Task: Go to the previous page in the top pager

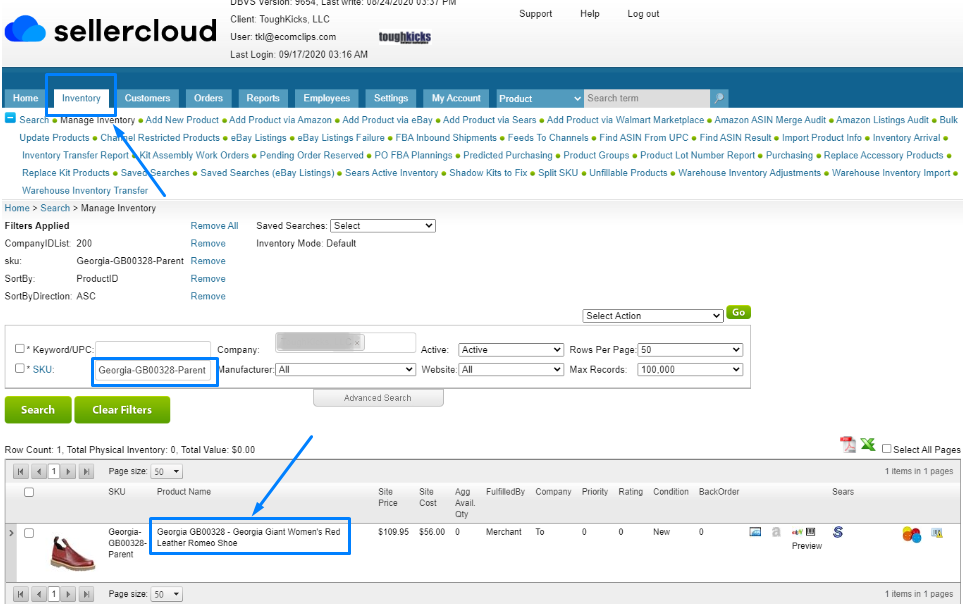Action: [x=39, y=472]
